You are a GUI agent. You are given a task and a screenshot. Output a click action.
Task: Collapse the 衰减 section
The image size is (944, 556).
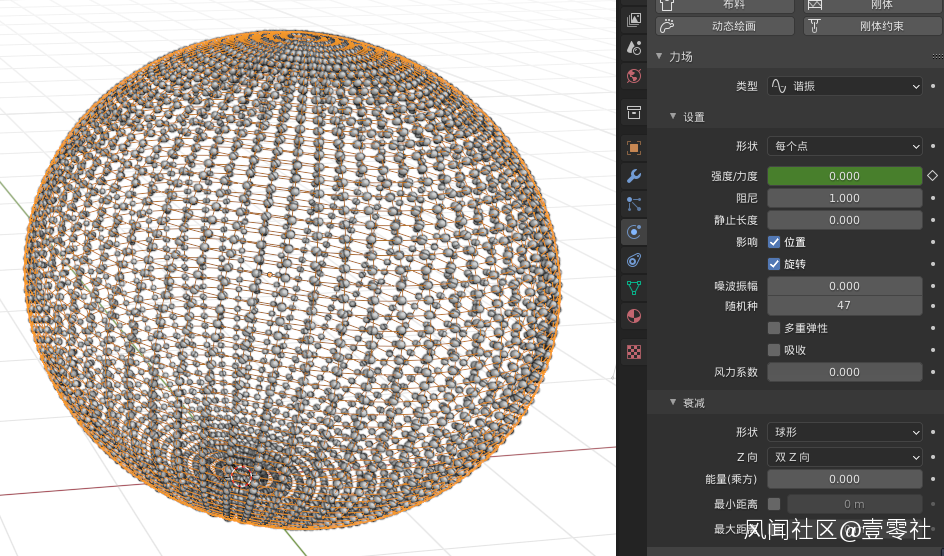click(674, 402)
